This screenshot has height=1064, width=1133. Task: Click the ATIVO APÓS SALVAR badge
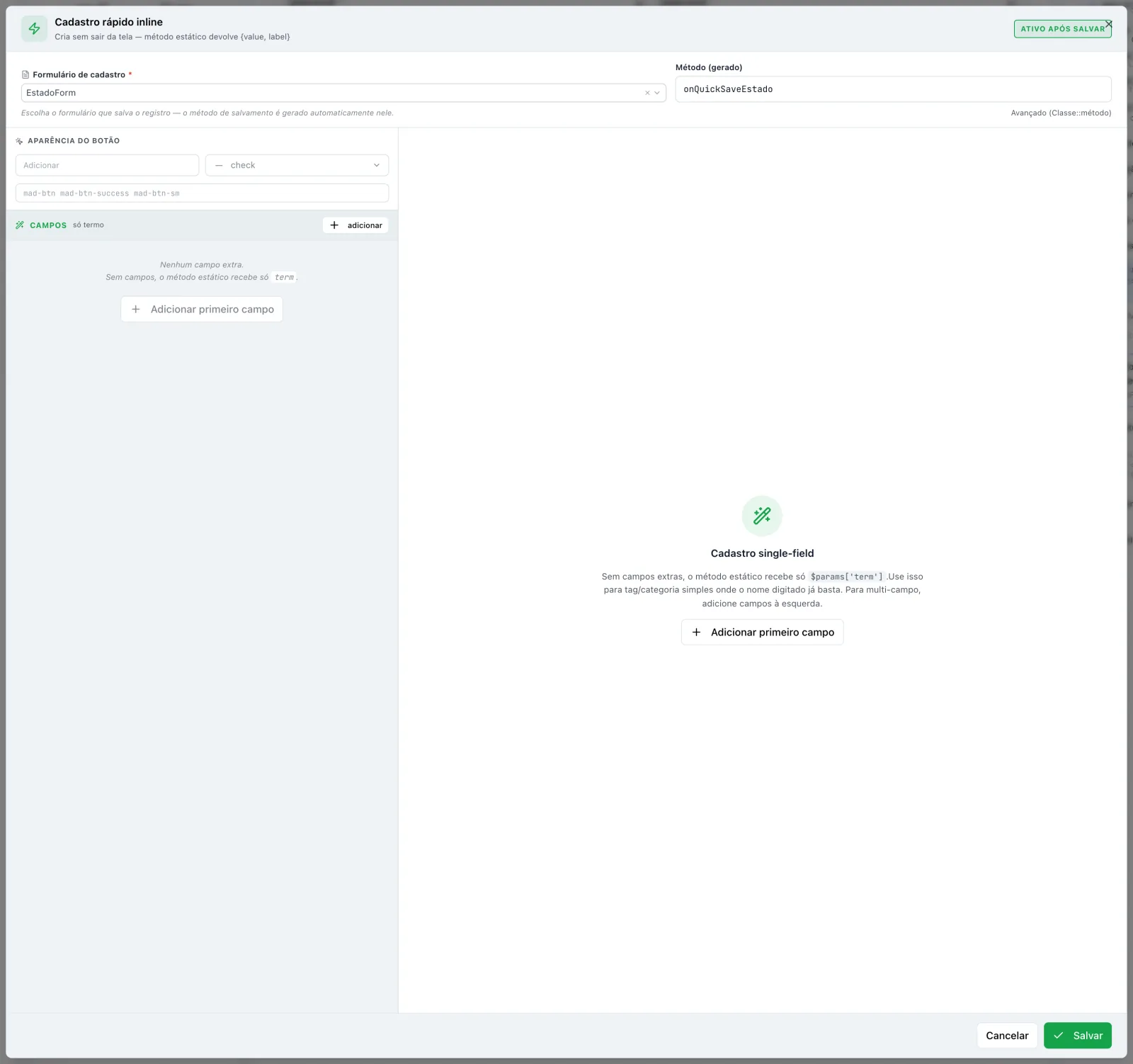[1062, 29]
